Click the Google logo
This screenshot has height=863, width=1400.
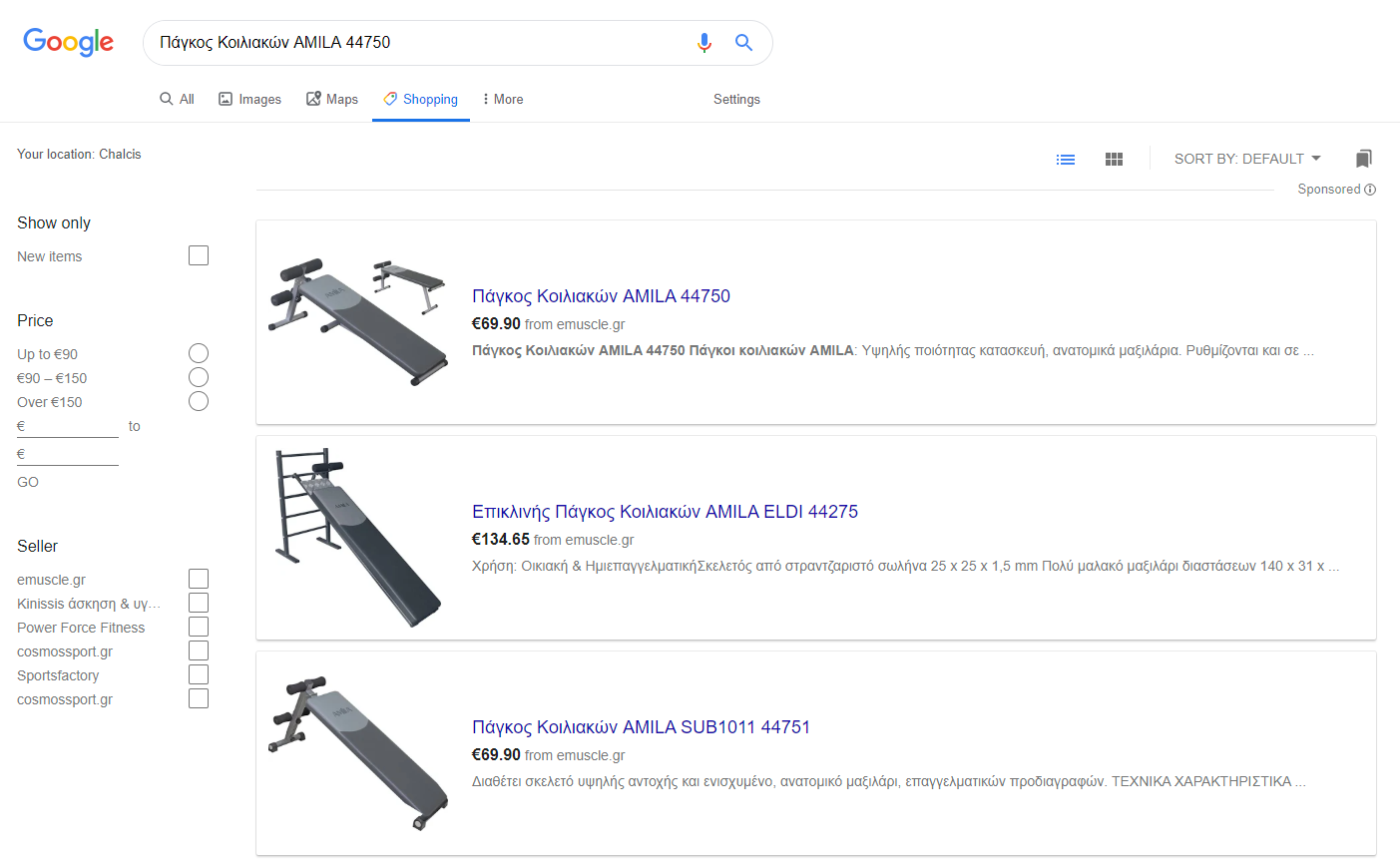click(68, 42)
